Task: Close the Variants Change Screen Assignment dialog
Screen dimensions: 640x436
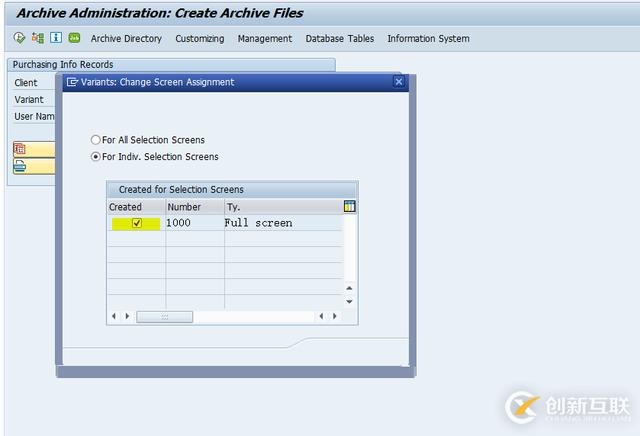Action: pyautogui.click(x=398, y=82)
